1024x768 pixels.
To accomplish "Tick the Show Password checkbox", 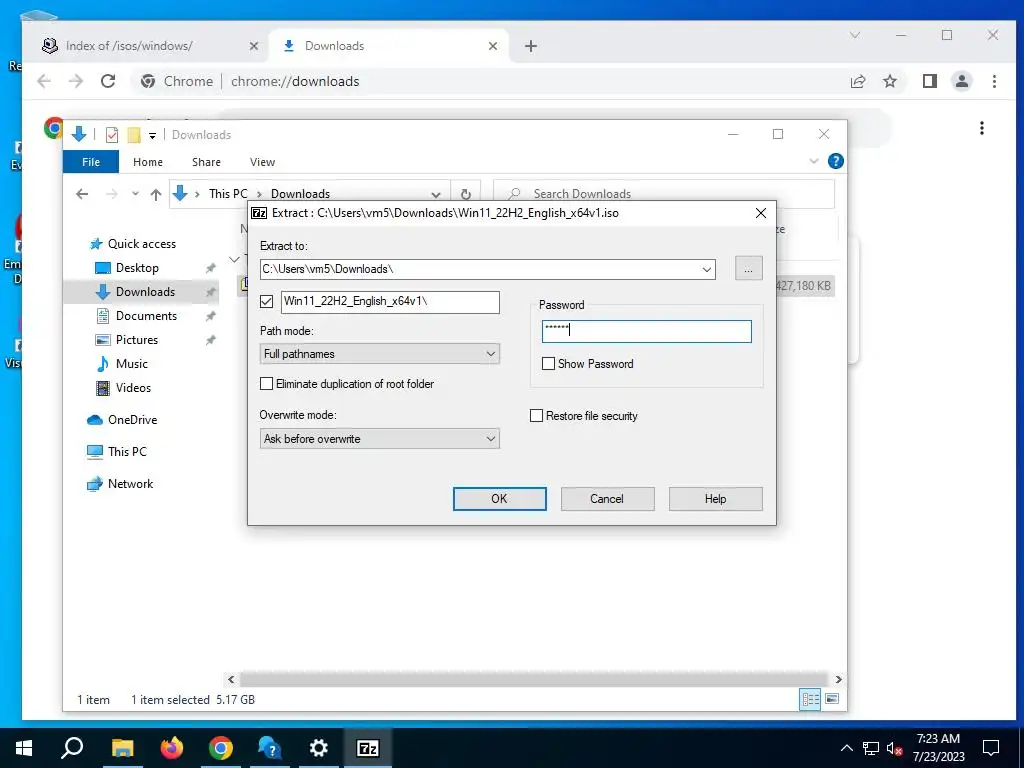I will [x=549, y=364].
